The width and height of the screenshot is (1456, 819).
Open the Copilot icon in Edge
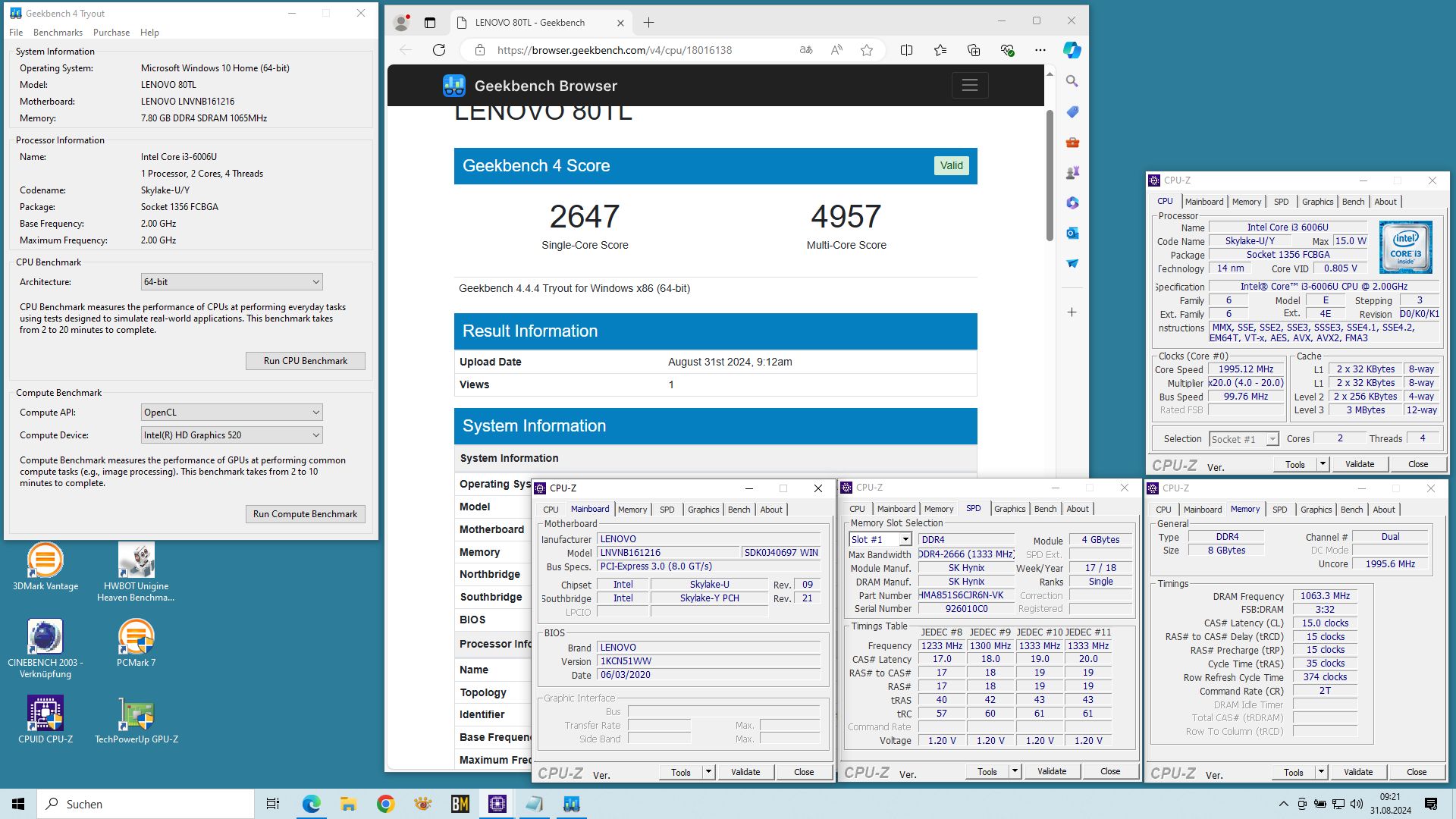coord(1072,50)
